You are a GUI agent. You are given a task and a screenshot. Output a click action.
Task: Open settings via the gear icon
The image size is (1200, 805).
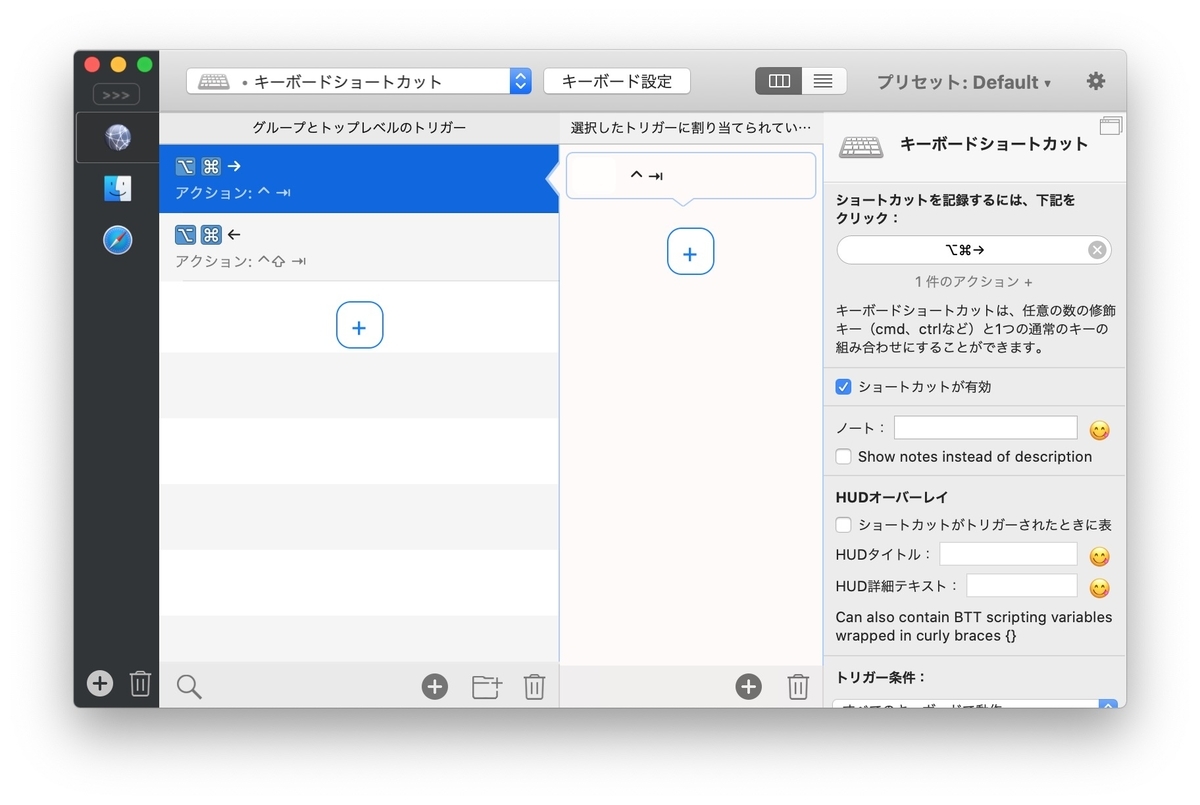pos(1096,81)
